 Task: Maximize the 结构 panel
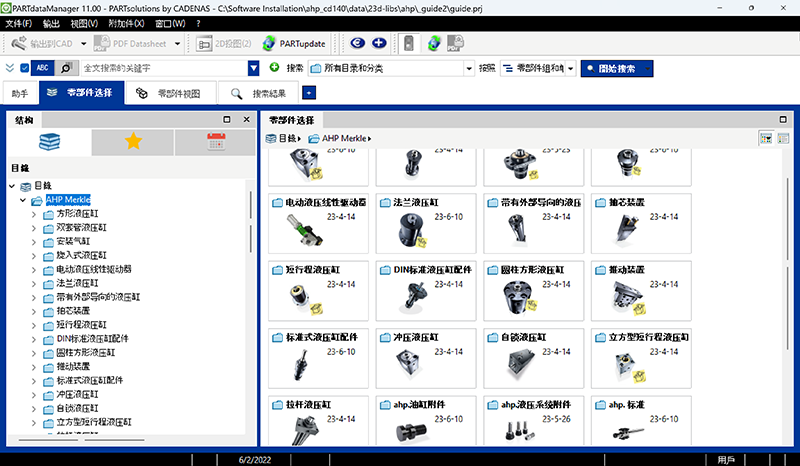tap(227, 119)
